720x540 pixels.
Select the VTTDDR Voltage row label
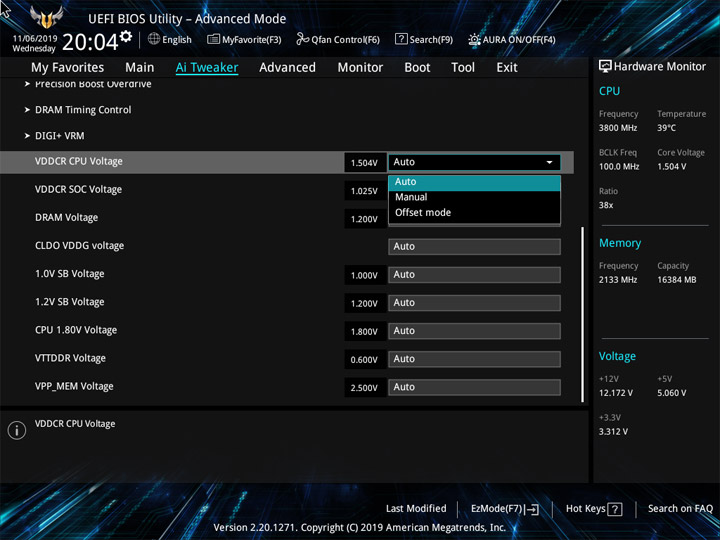point(70,358)
